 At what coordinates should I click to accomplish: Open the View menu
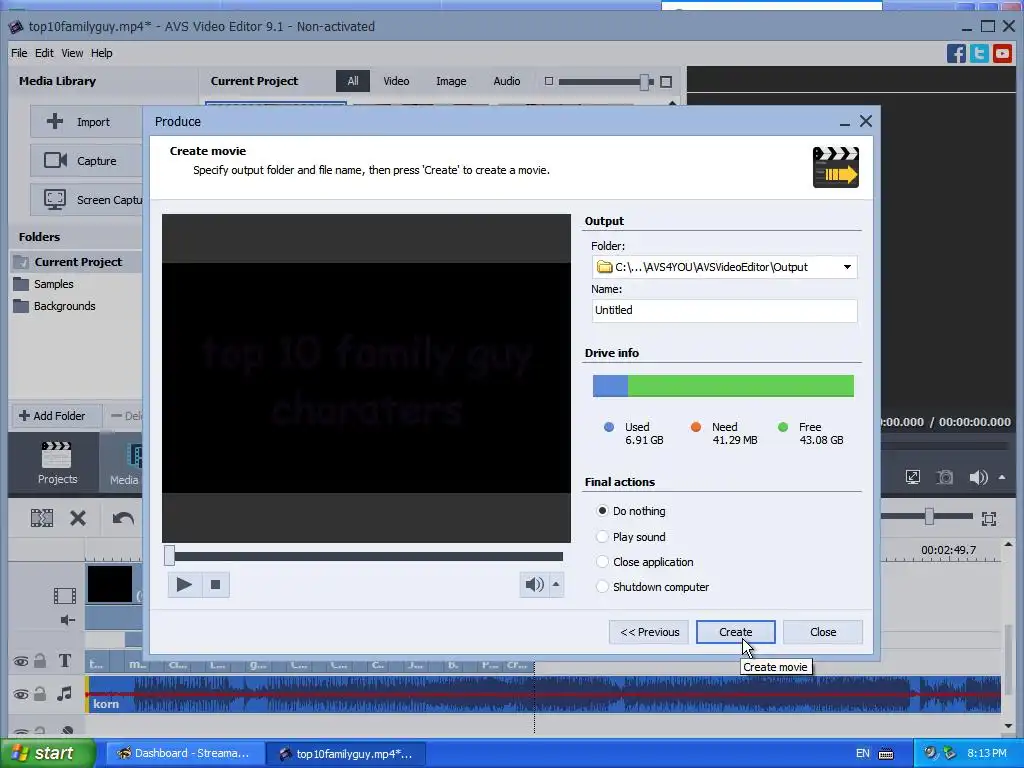coord(72,53)
